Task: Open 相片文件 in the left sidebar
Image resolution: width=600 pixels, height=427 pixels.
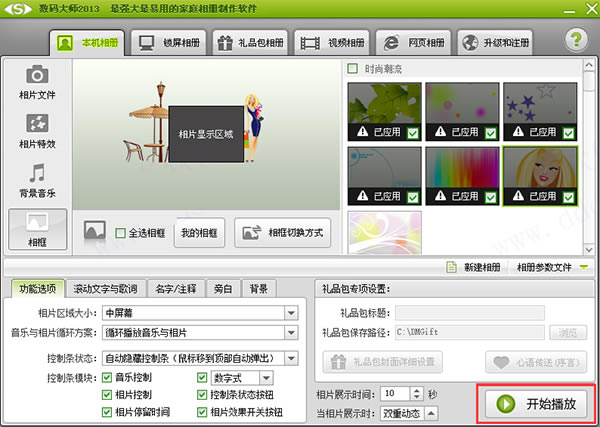Action: pos(38,83)
